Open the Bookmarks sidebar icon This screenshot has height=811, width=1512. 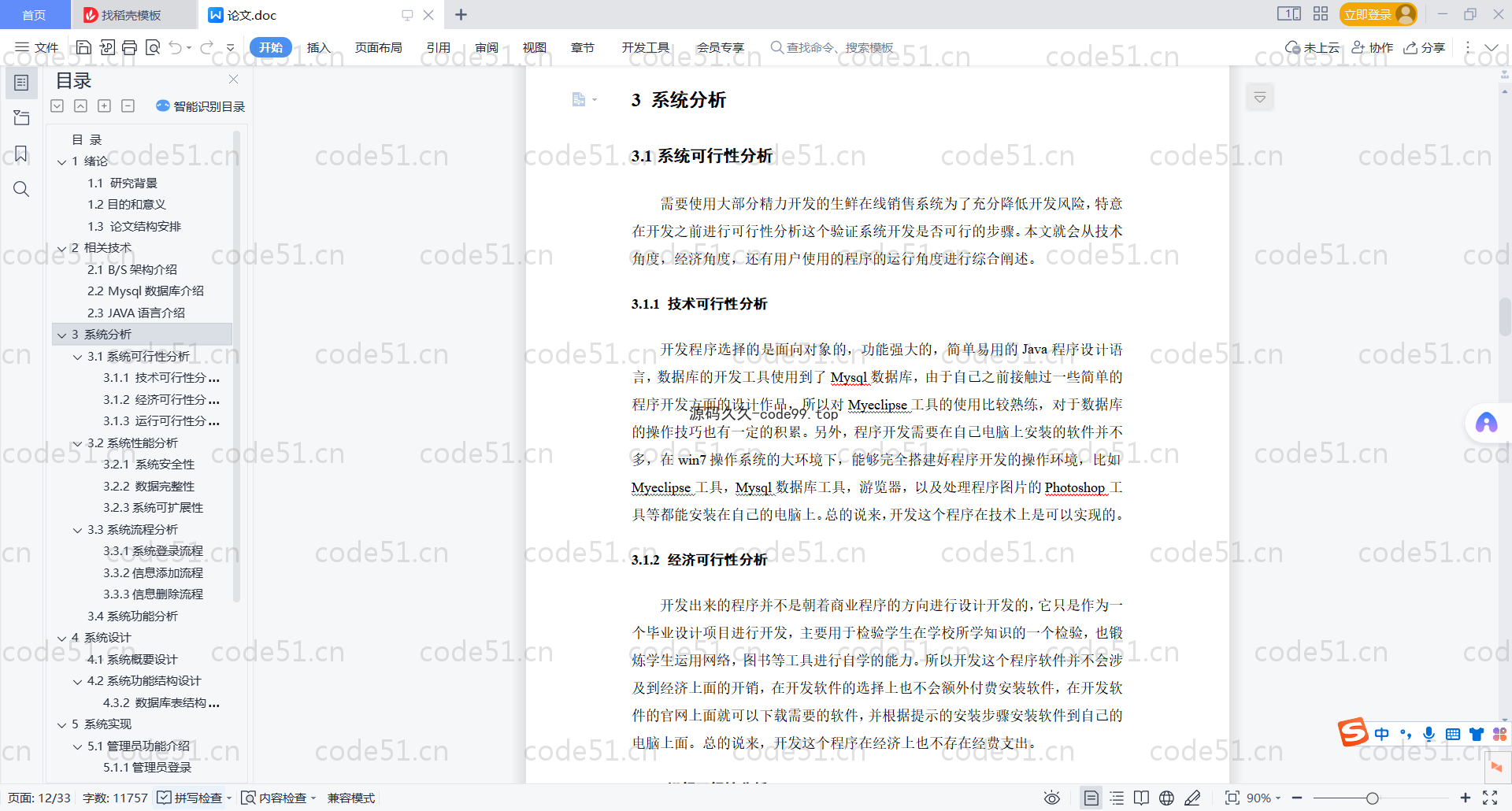click(x=21, y=154)
